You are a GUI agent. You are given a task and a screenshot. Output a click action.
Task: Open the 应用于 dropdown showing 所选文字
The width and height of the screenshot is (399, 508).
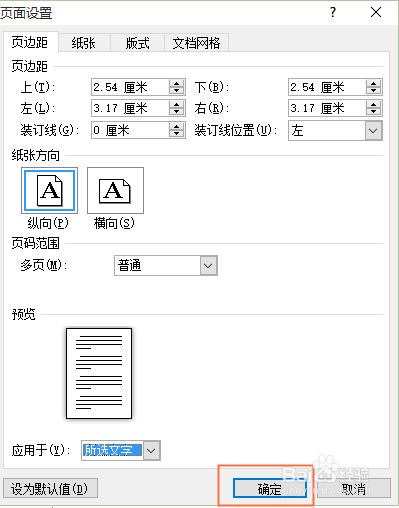point(121,451)
